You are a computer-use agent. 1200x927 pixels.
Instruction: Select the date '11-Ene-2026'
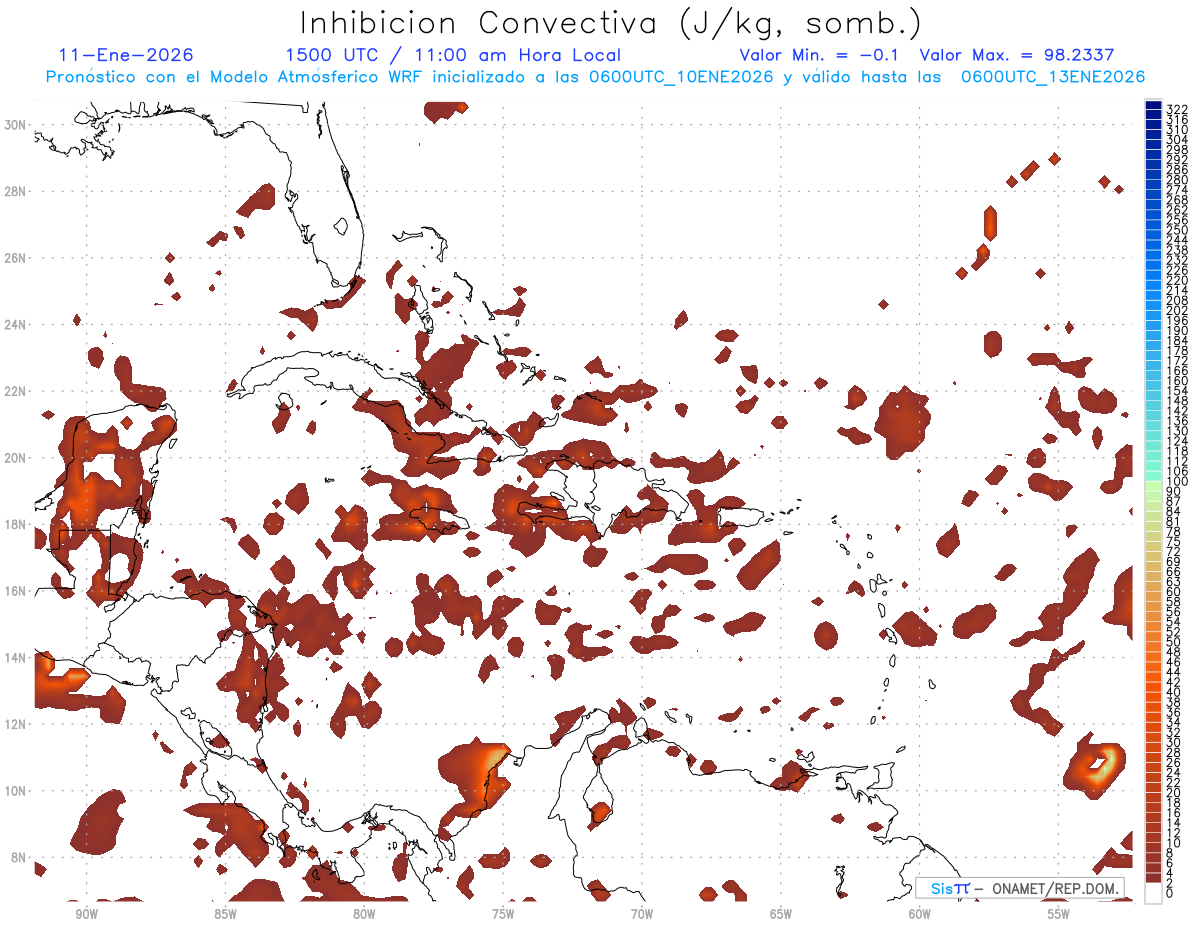tap(126, 56)
